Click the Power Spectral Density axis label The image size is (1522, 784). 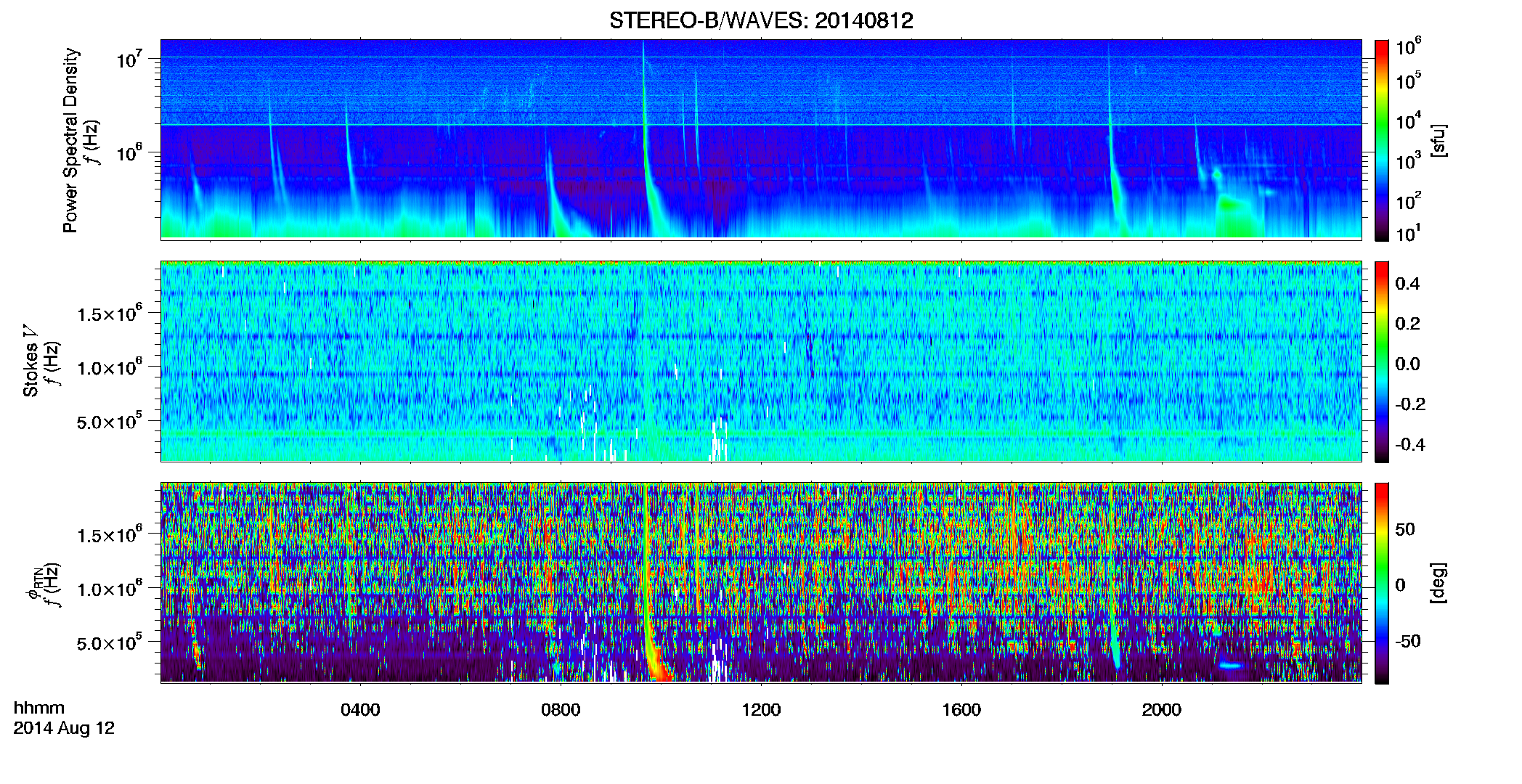(x=70, y=140)
